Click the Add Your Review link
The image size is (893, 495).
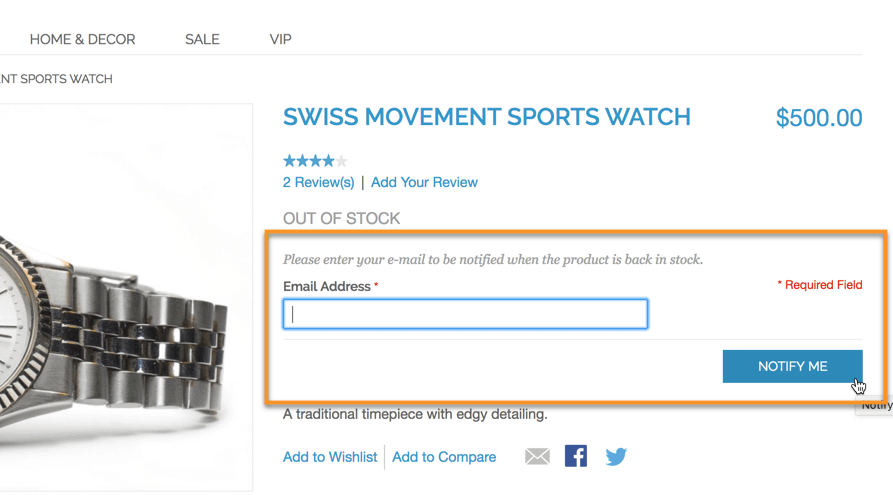coord(424,182)
